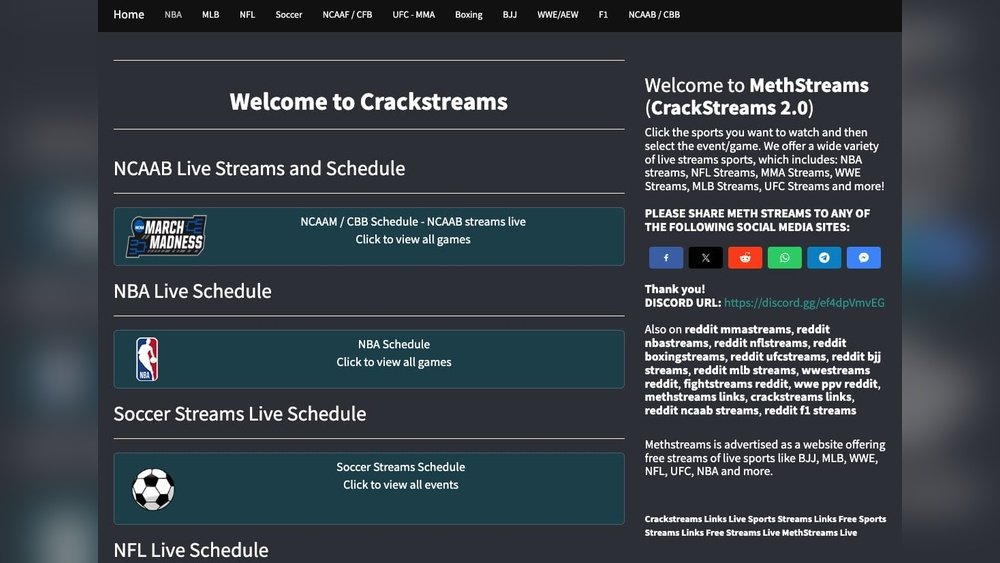Click the NCAAM / CBB Schedule text
Image resolution: width=1000 pixels, height=563 pixels.
point(412,222)
